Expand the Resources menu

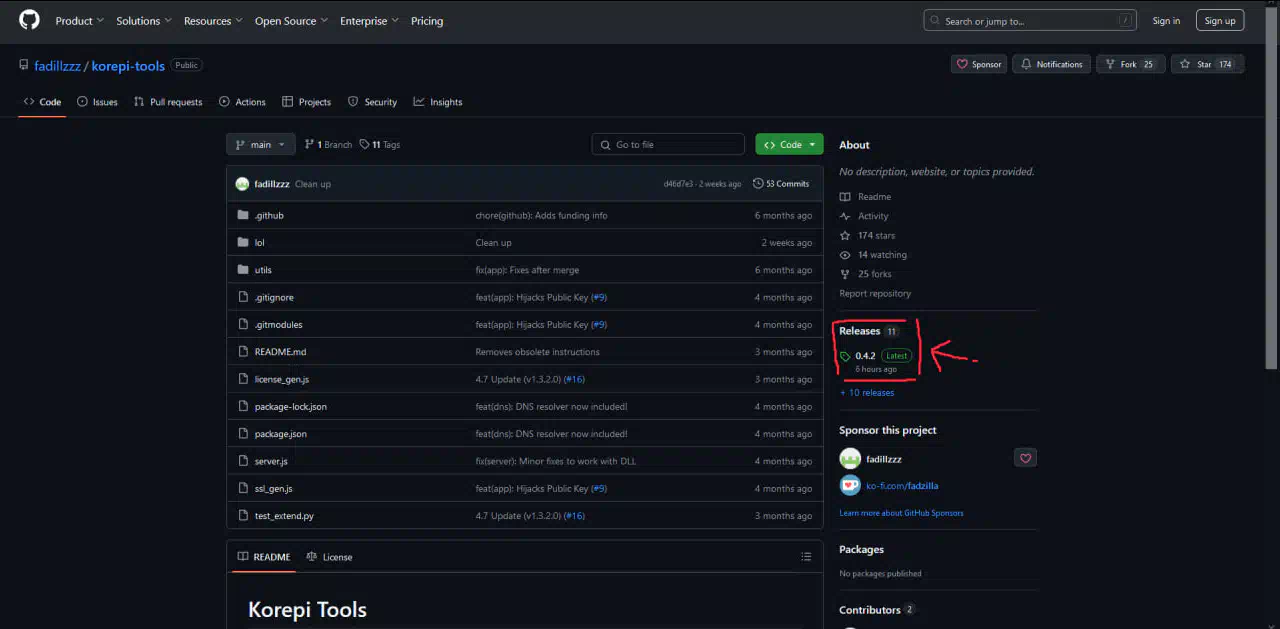213,21
